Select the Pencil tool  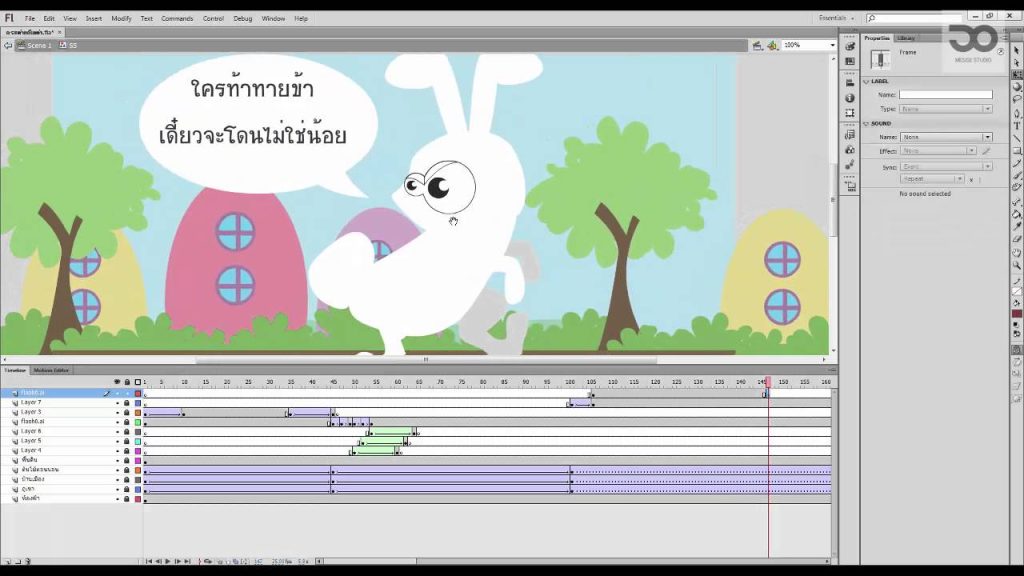click(x=1017, y=163)
